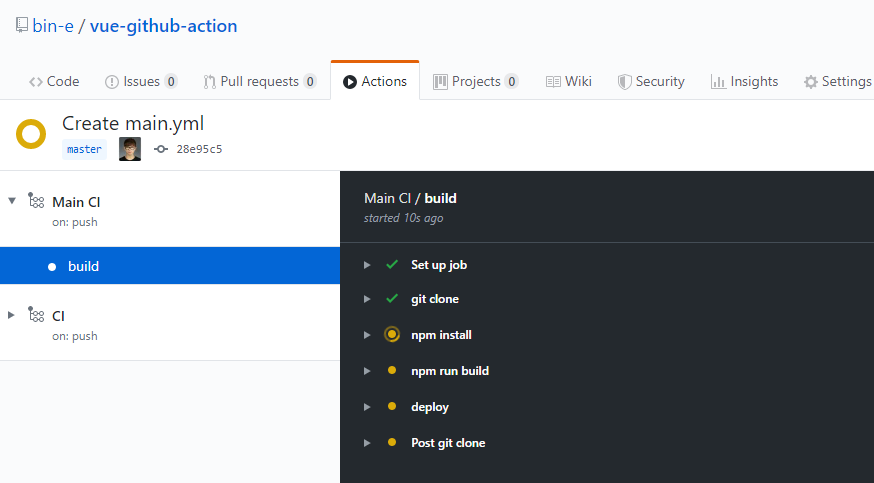This screenshot has width=874, height=483.
Task: Click the yellow in-progress status circle
Action: click(31, 134)
